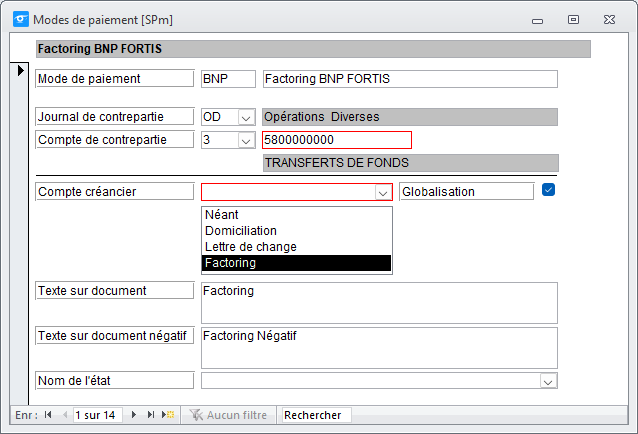Collapse the Compte créancier dropdown arrow
638x434 pixels.
[382, 192]
